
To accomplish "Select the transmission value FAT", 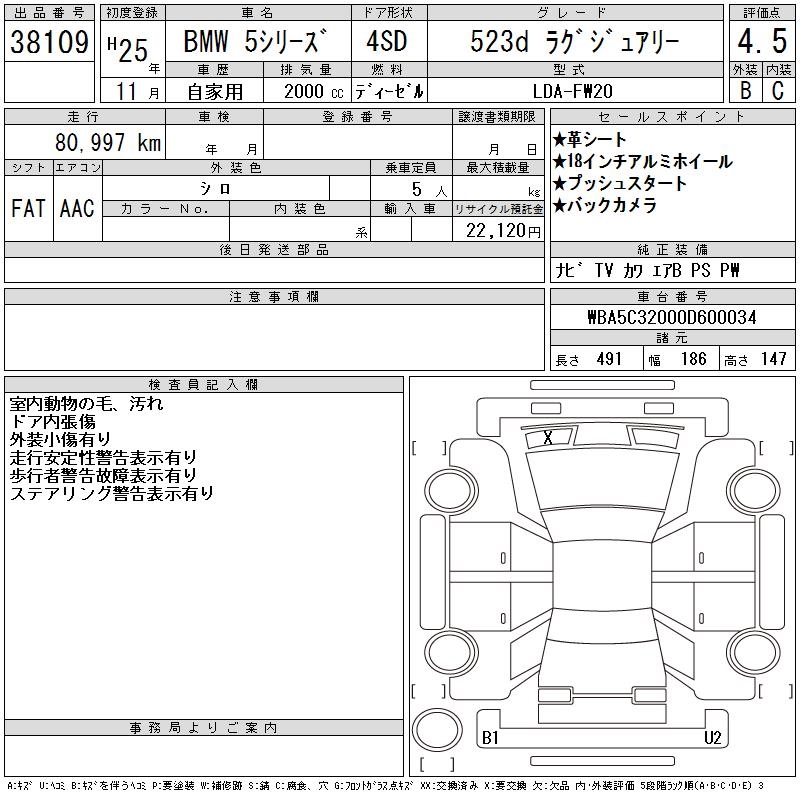I will click(28, 208).
